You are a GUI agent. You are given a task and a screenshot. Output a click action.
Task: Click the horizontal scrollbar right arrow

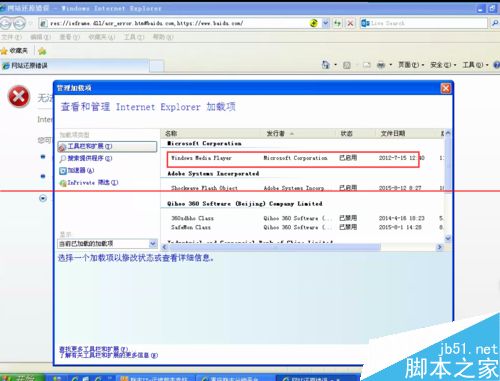440,247
